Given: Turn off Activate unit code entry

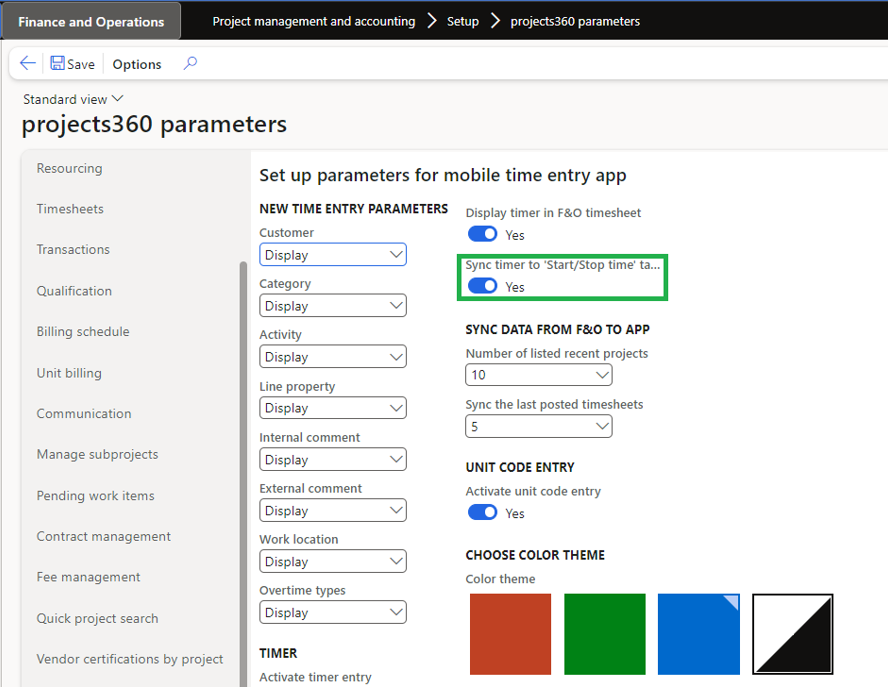Looking at the screenshot, I should click(483, 512).
